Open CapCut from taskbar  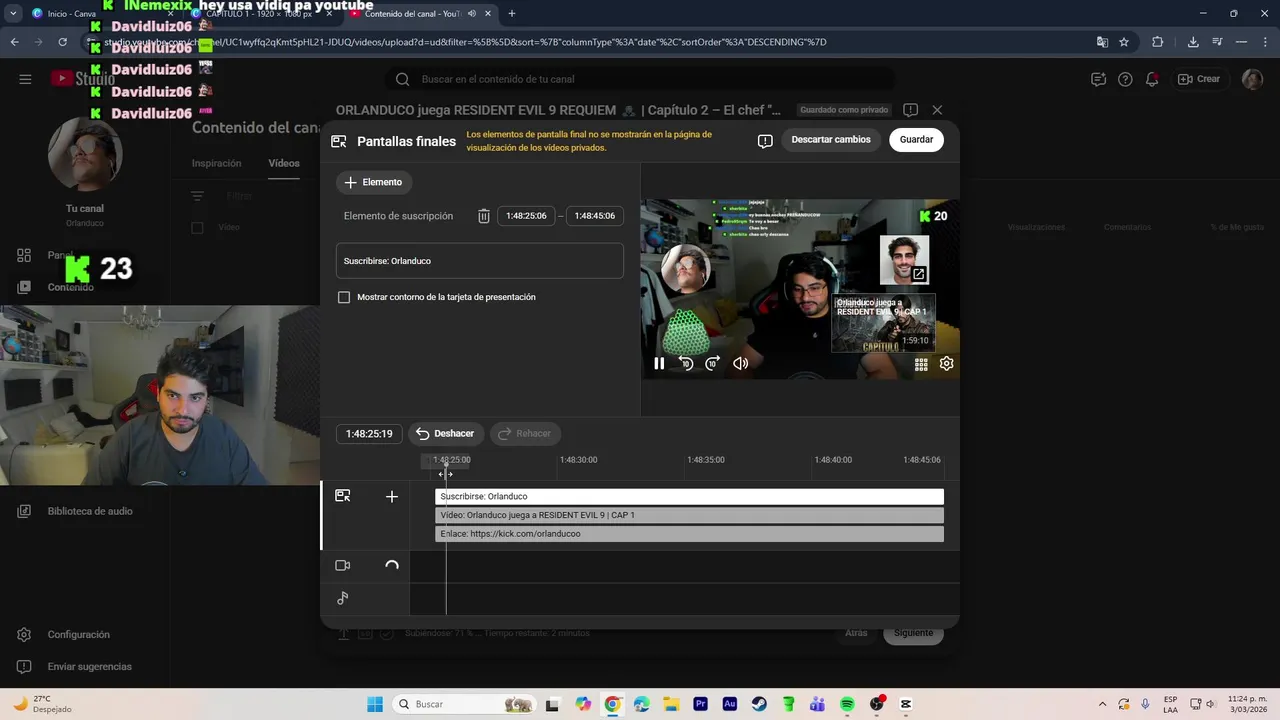pyautogui.click(x=906, y=704)
